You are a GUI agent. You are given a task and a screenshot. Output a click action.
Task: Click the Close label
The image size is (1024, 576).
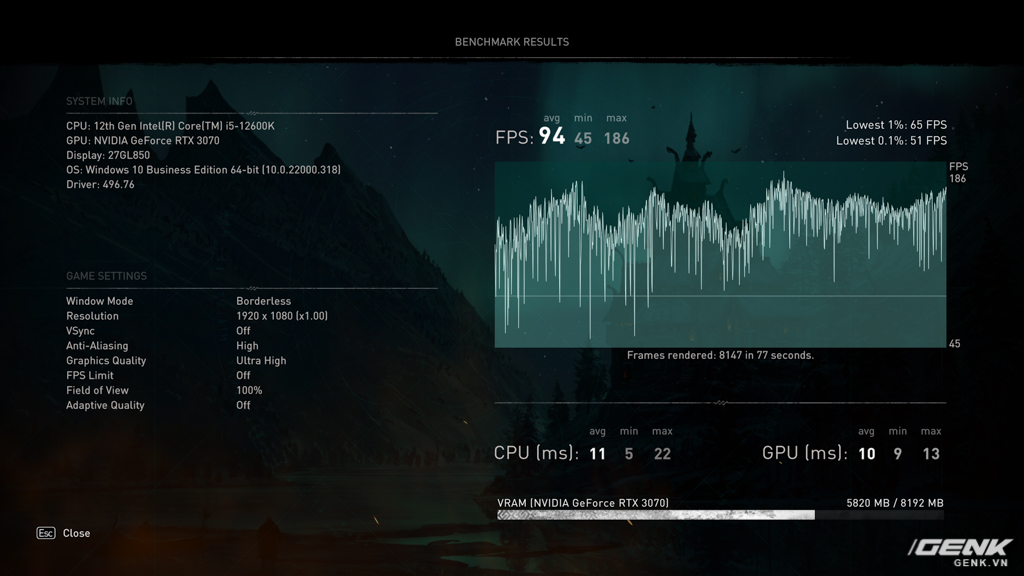76,533
